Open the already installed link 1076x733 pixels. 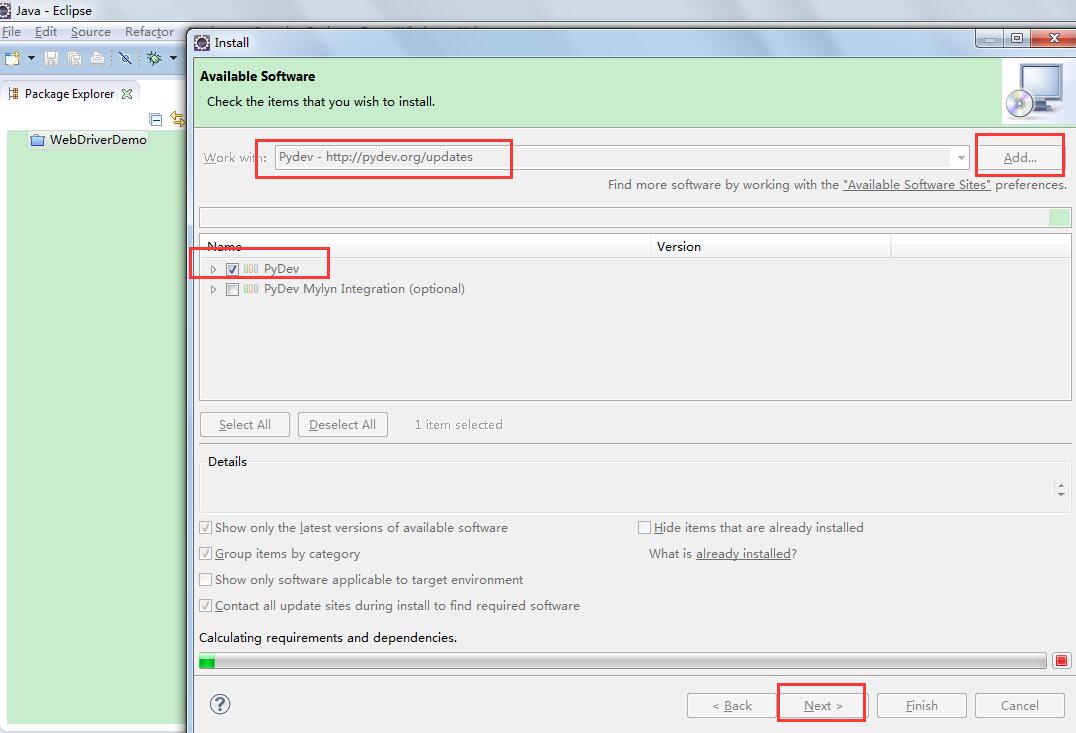pos(744,553)
